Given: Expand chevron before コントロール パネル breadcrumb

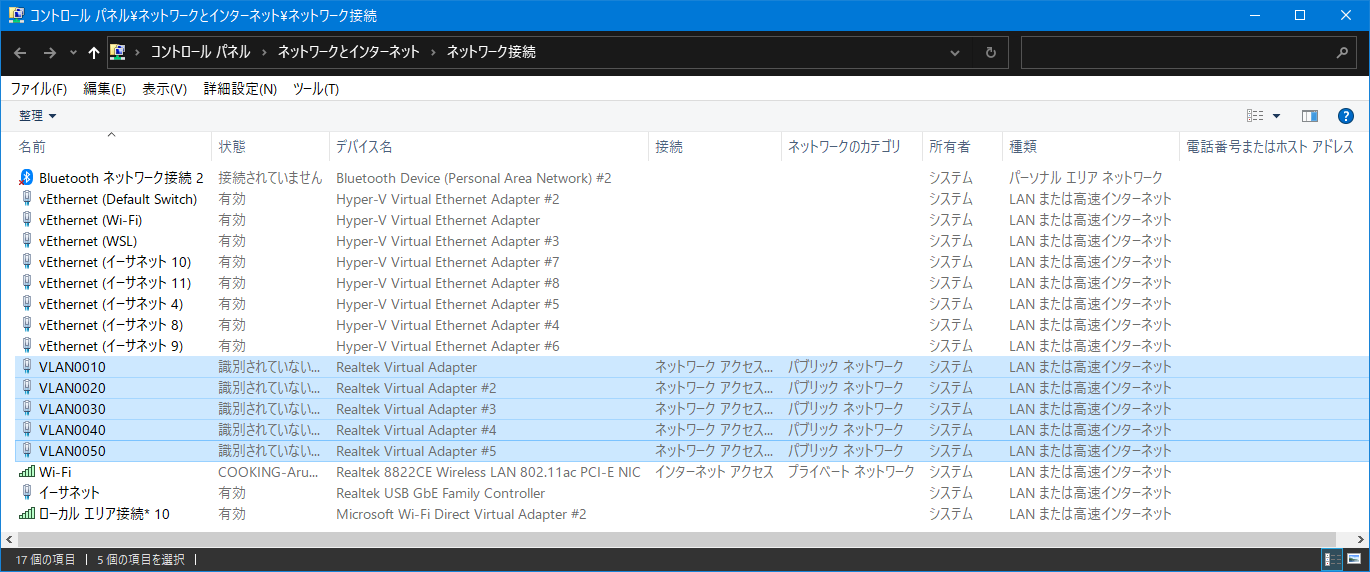Looking at the screenshot, I should click(137, 52).
